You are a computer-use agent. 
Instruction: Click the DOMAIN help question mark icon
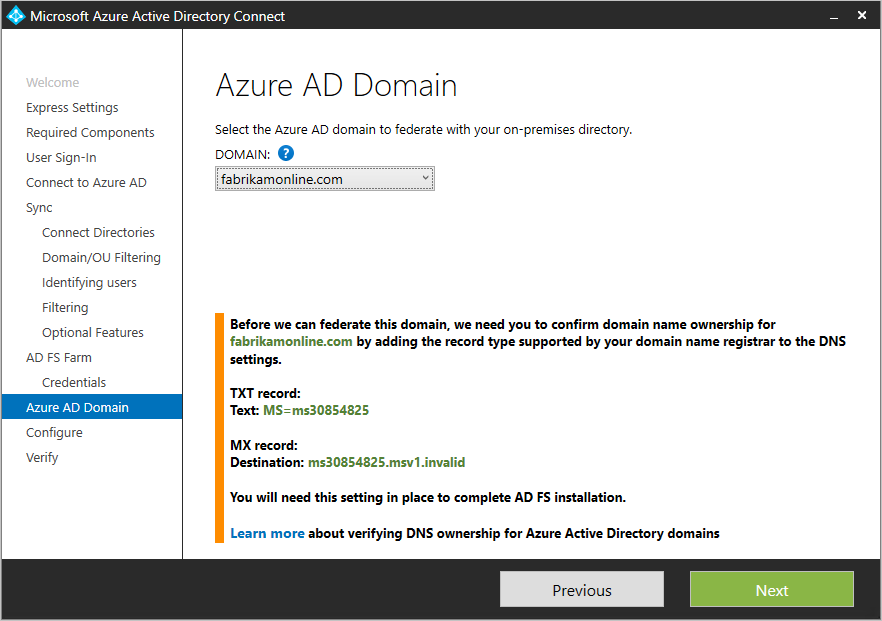(286, 153)
